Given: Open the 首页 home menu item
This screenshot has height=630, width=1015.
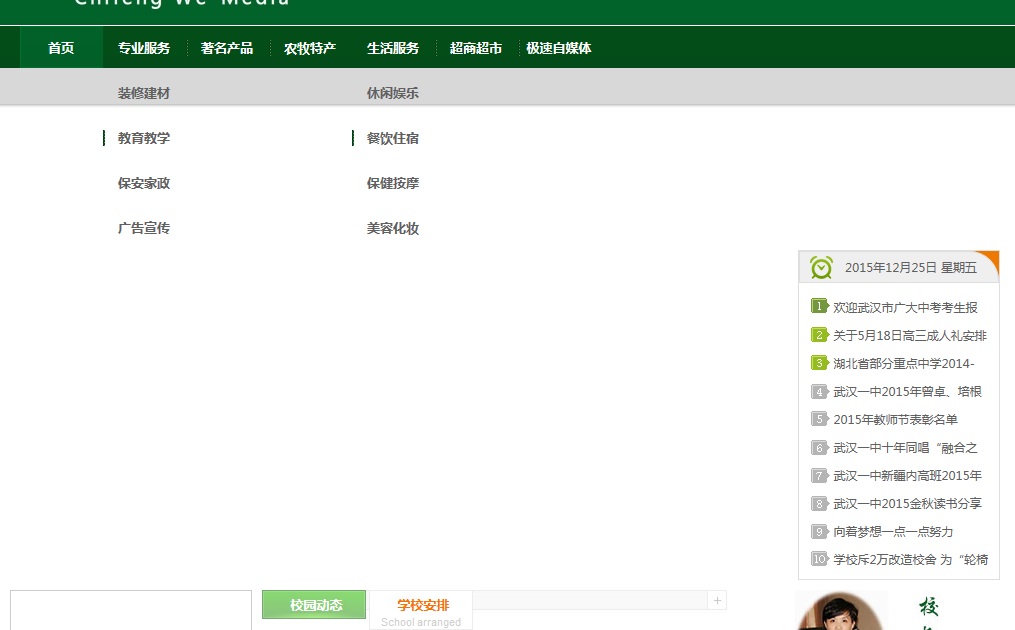Looking at the screenshot, I should click(x=61, y=48).
